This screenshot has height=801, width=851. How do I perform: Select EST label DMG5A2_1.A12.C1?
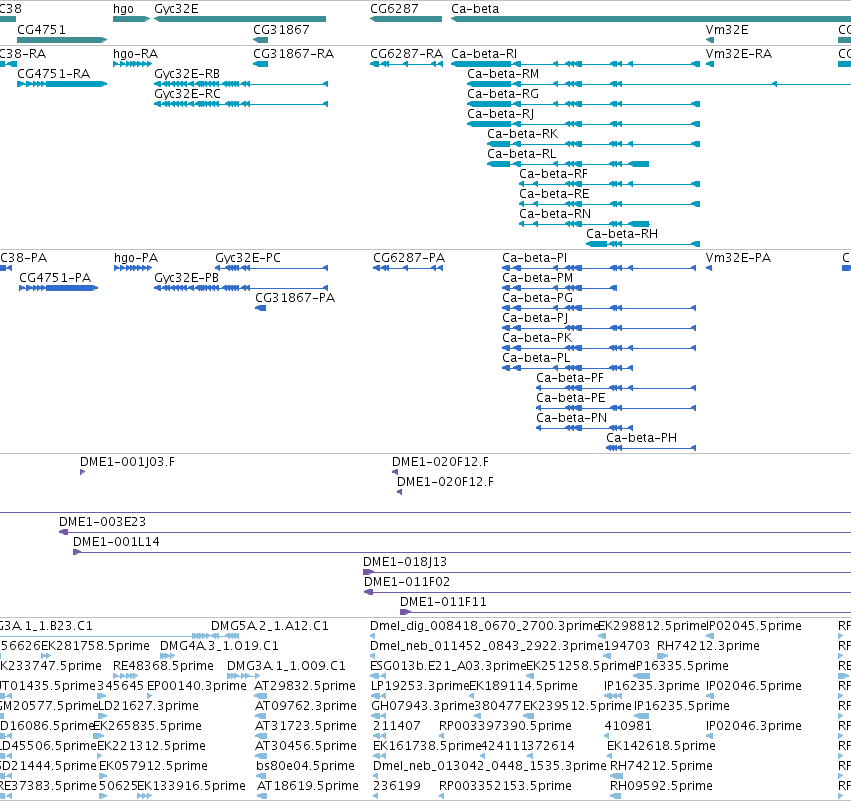click(x=270, y=626)
